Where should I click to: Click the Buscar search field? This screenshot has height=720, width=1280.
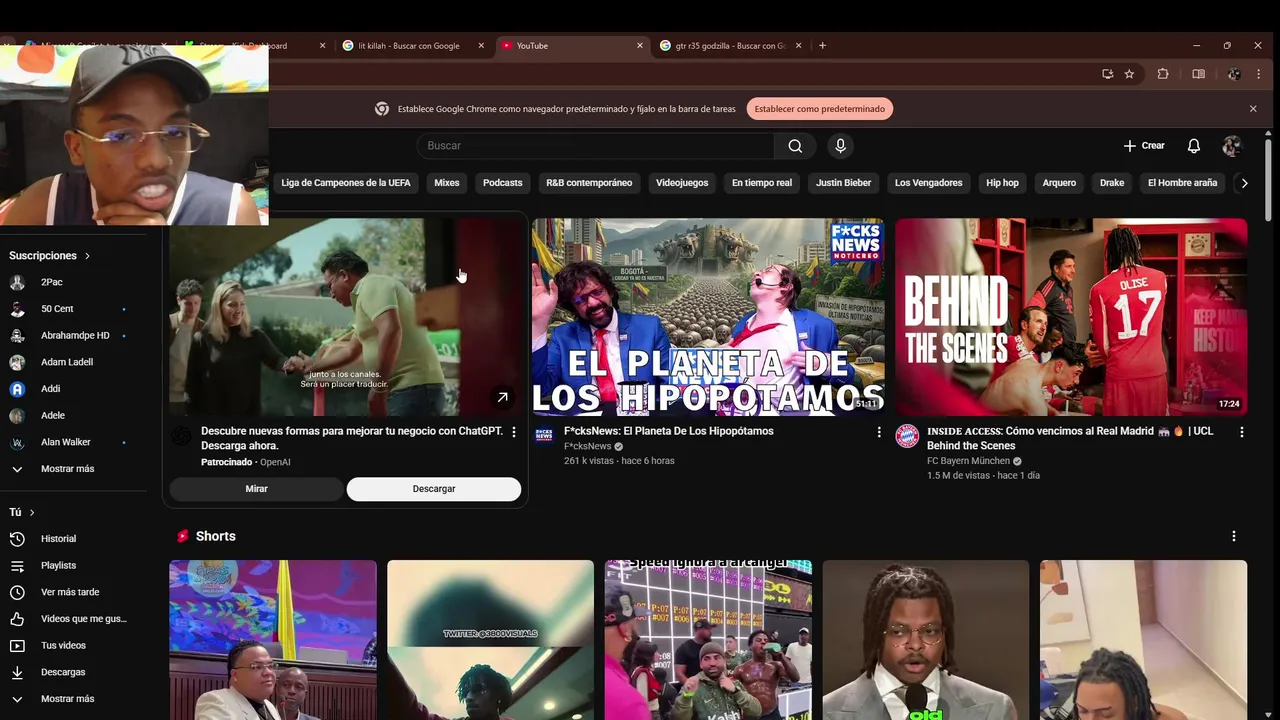[x=595, y=146]
